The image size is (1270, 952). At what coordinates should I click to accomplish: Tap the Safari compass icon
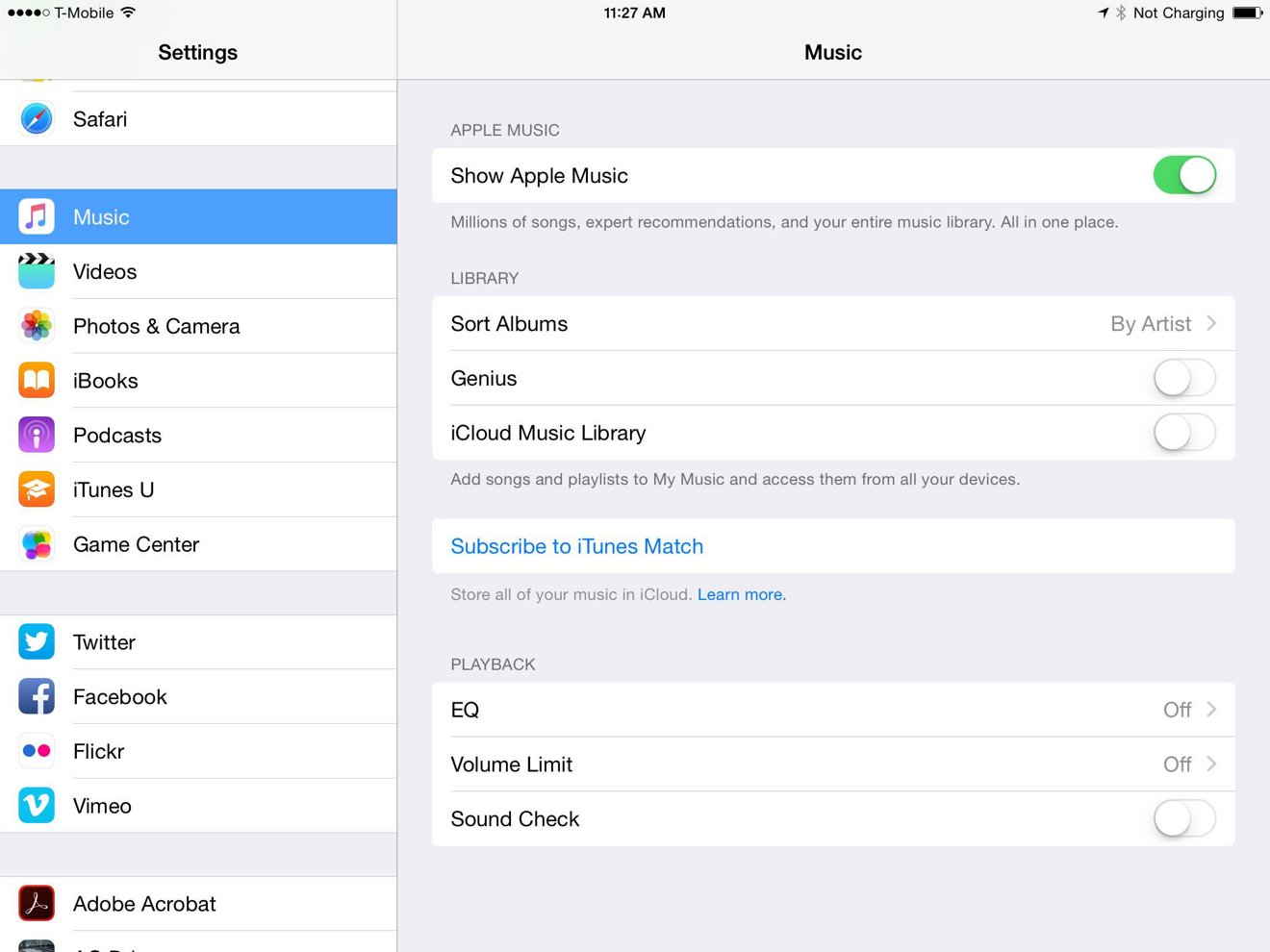(x=37, y=119)
